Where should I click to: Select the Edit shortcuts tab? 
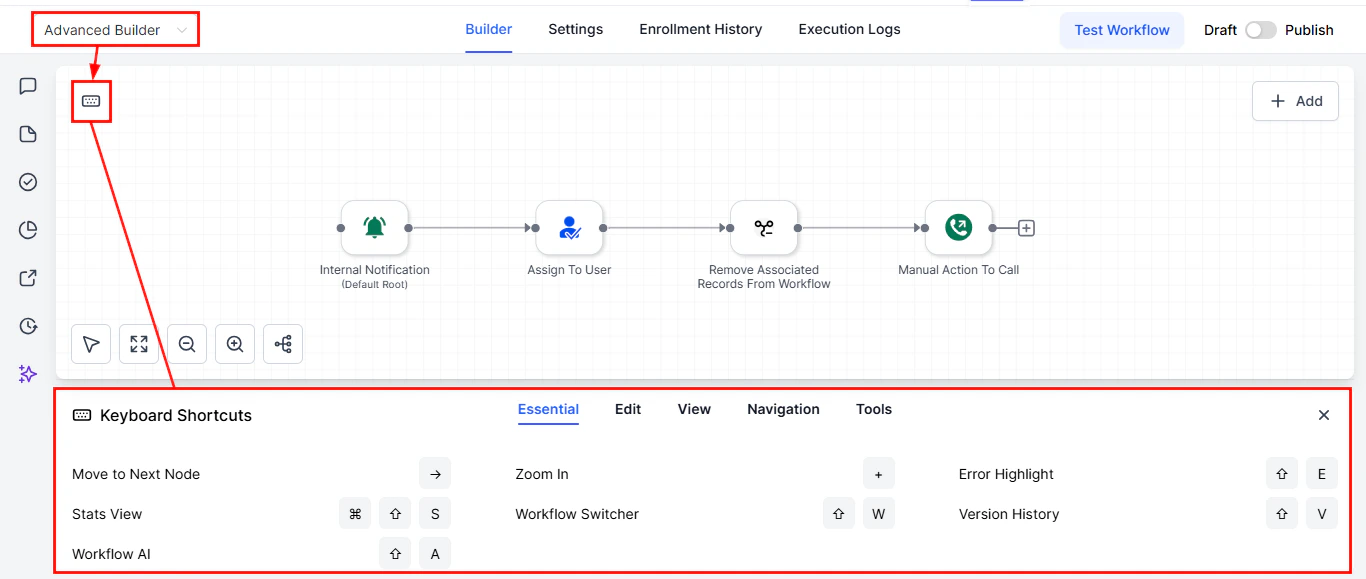click(x=628, y=409)
